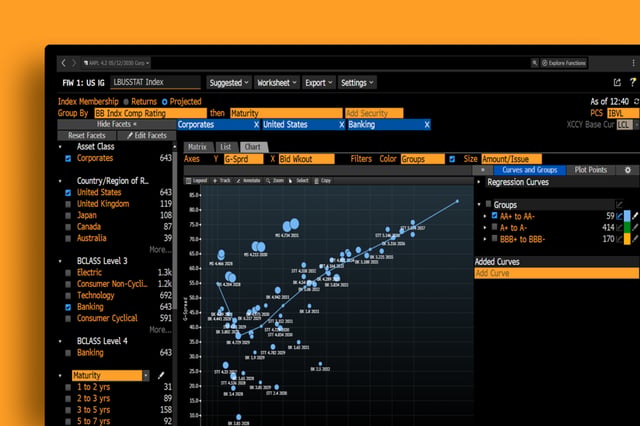Pick the Select chart tool
Viewport: 640px width, 426px height.
click(299, 181)
